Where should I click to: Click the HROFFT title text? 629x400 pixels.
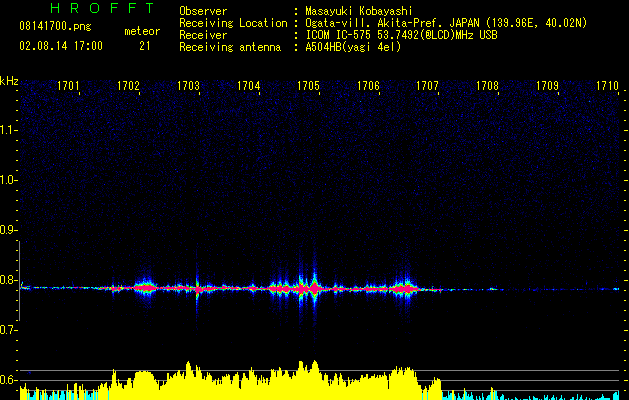pyautogui.click(x=103, y=8)
